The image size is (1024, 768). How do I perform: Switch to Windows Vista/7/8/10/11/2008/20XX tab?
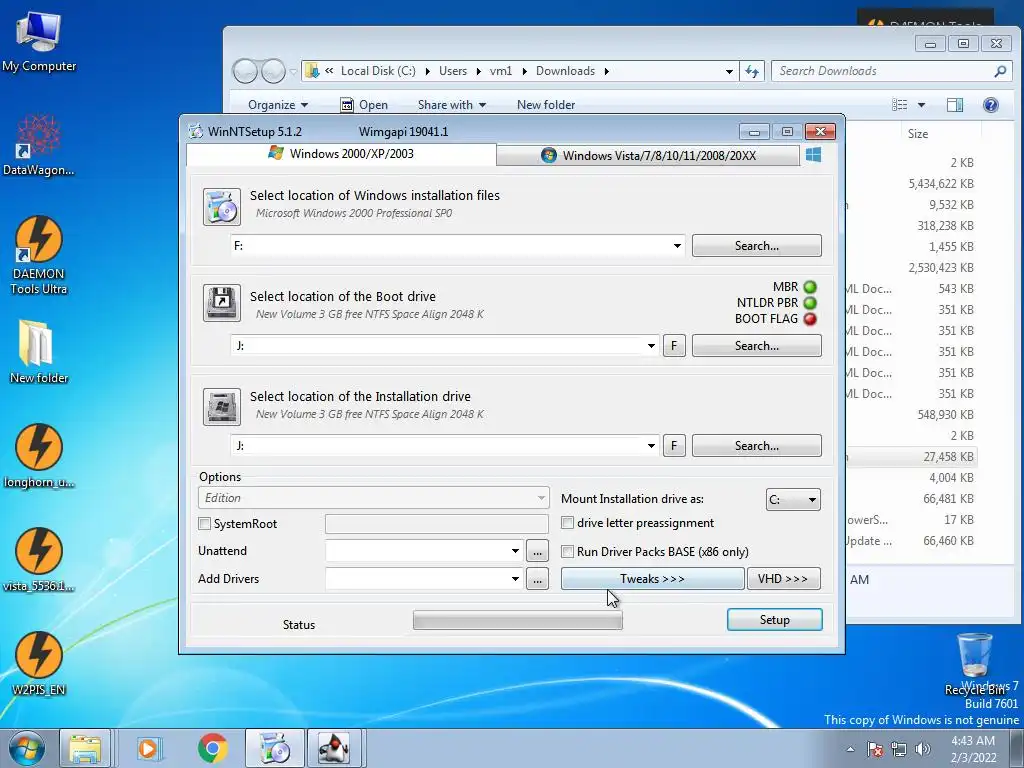(x=647, y=155)
